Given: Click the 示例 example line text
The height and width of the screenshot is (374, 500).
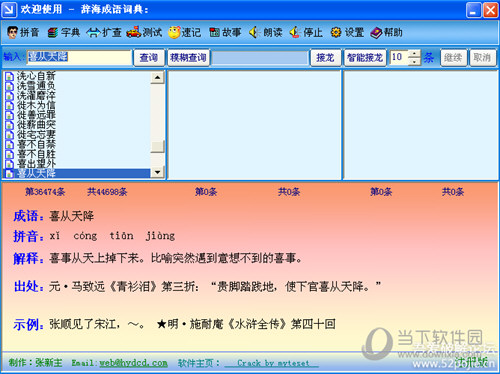Looking at the screenshot, I should 192,324.
